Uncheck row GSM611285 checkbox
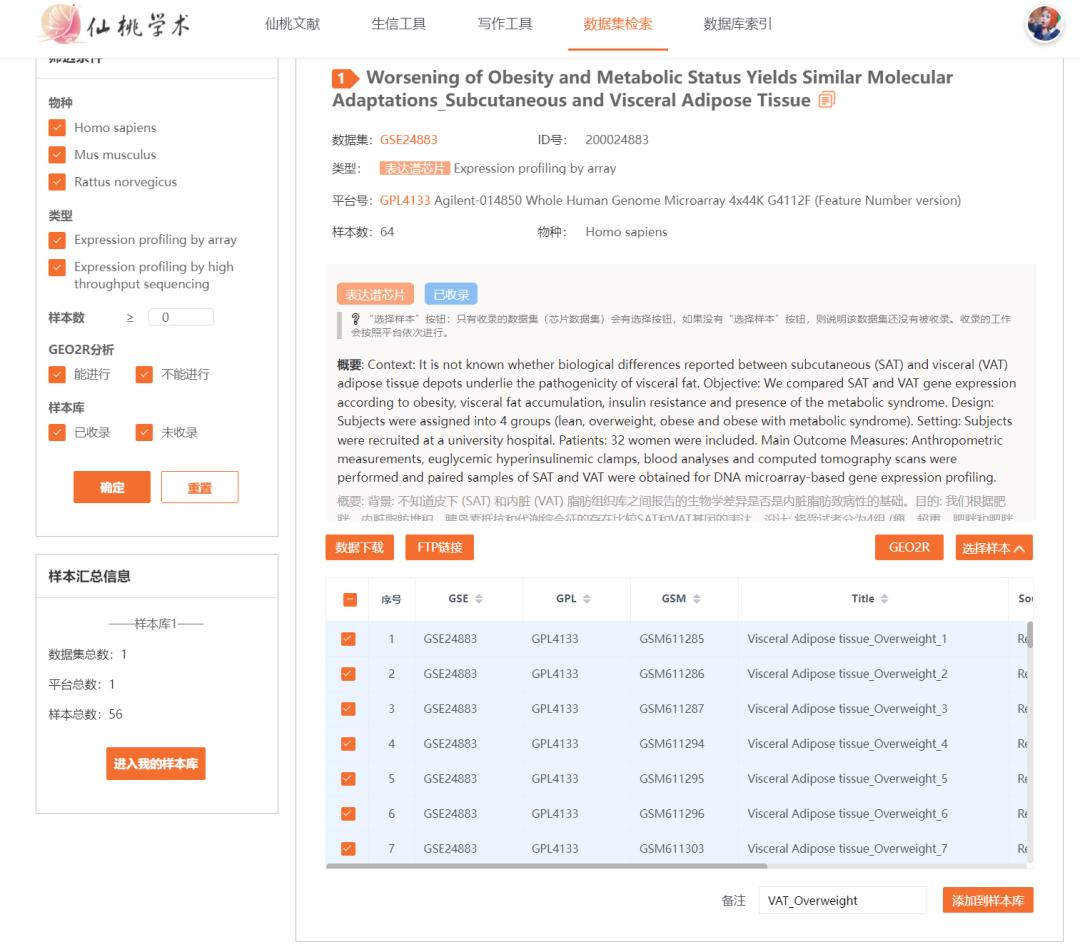Viewport: 1080px width, 947px height. [x=349, y=638]
